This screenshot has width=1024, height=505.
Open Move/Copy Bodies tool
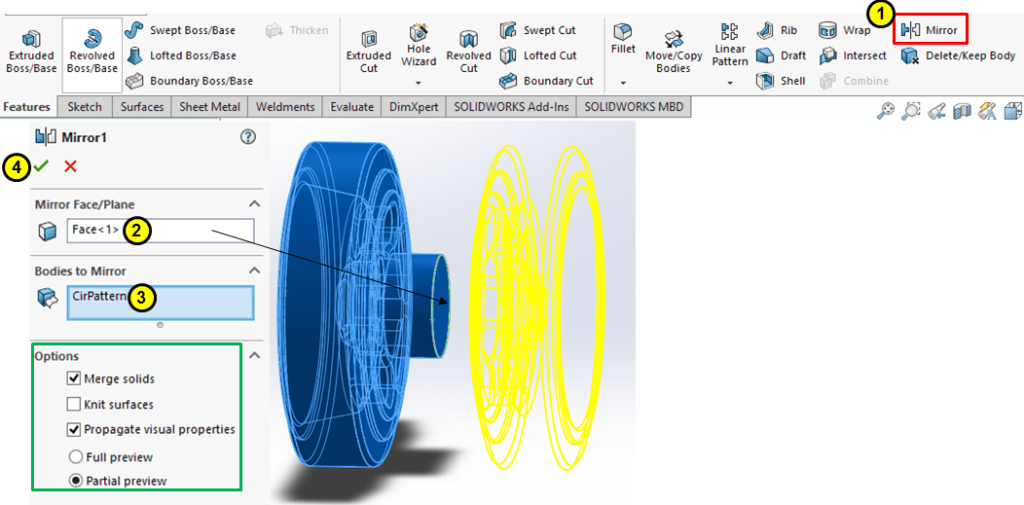point(673,48)
